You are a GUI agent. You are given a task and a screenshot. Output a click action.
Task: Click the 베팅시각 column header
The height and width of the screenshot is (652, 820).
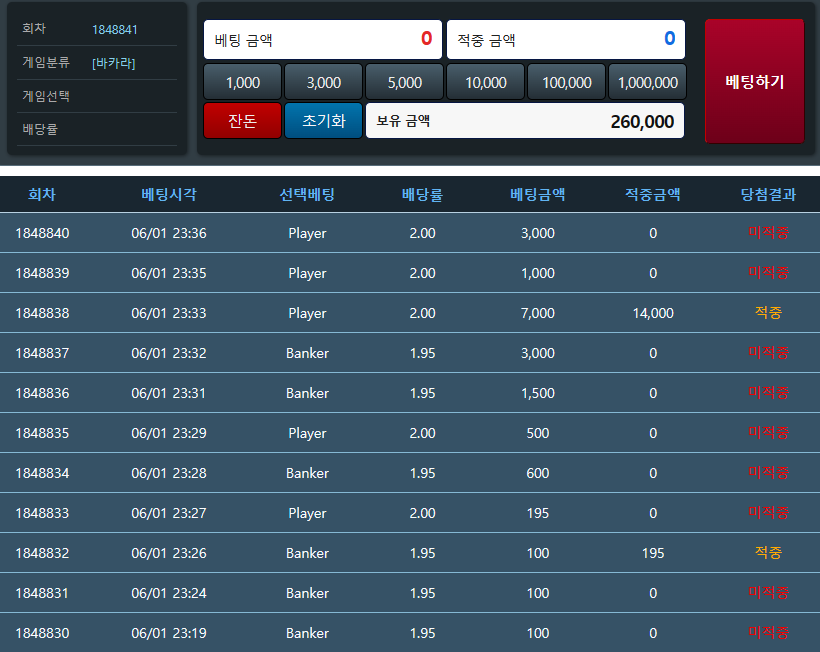click(169, 195)
